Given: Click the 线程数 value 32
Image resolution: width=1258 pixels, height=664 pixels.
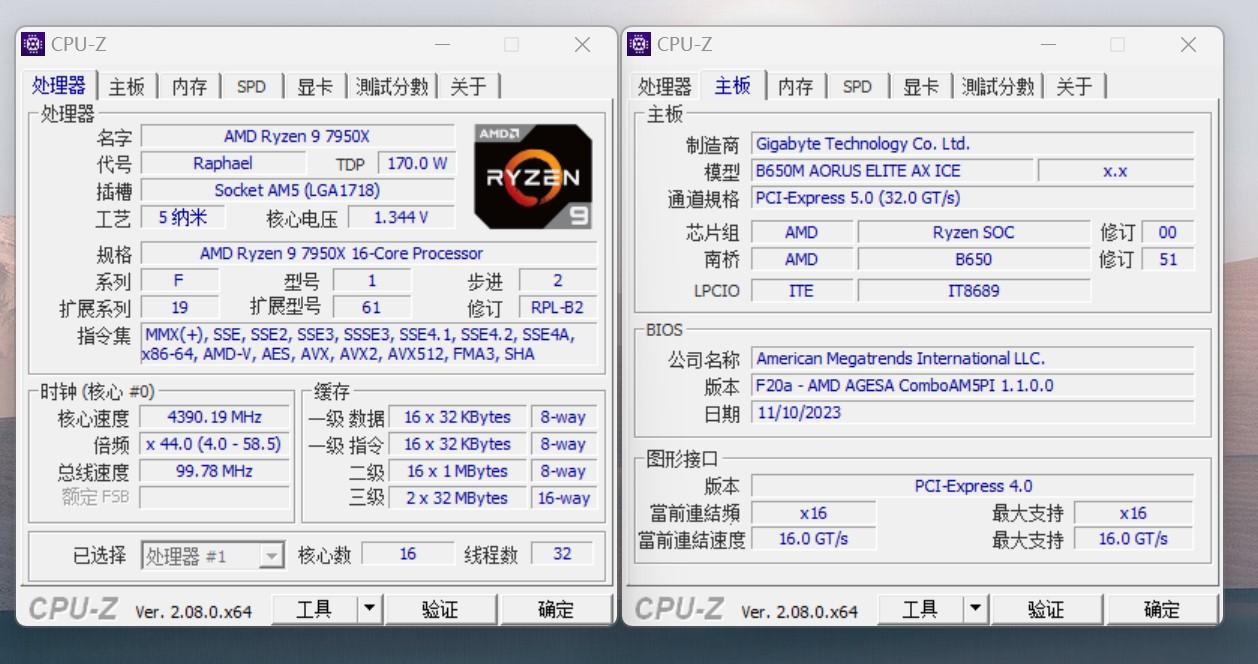Looking at the screenshot, I should [x=562, y=554].
